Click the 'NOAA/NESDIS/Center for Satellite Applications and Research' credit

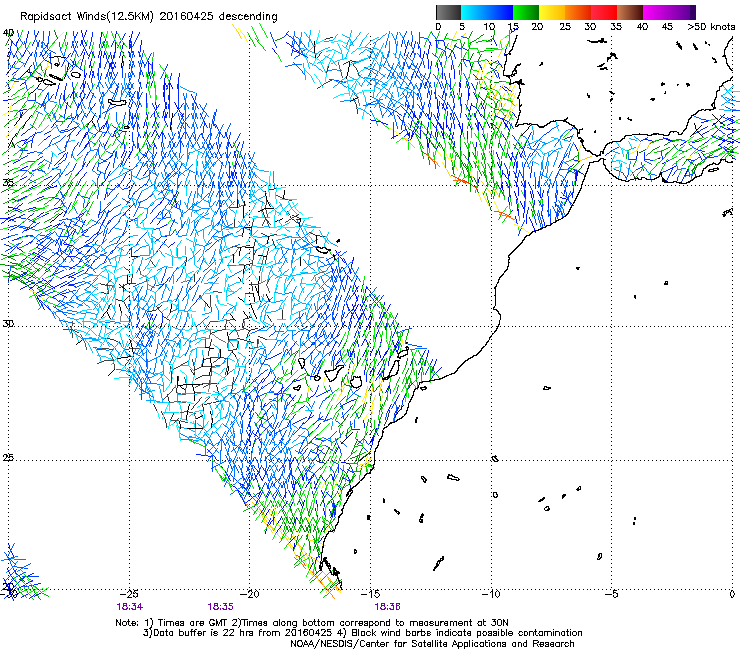pos(432,644)
